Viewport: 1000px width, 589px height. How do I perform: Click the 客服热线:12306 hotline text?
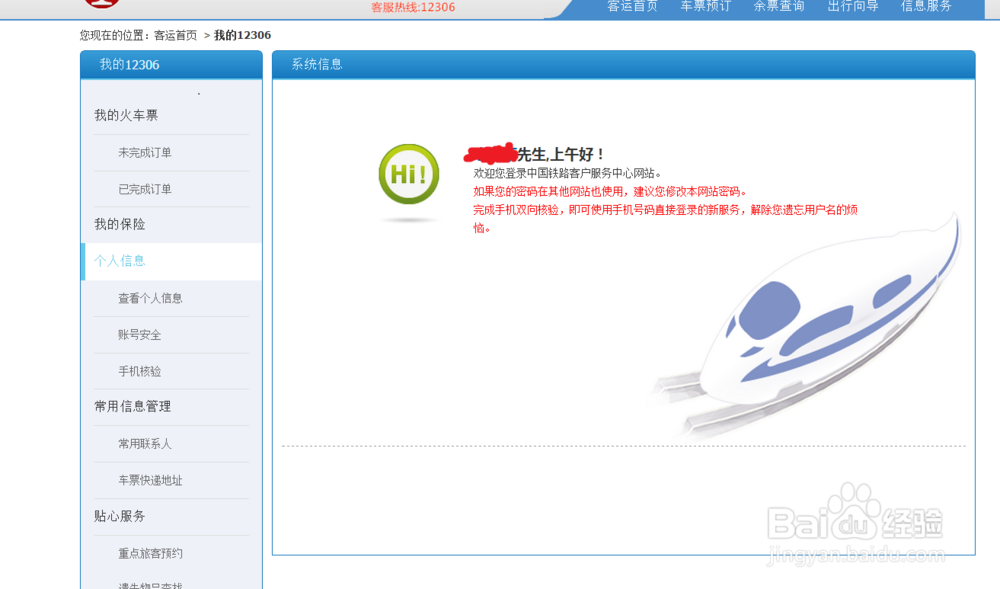point(413,8)
